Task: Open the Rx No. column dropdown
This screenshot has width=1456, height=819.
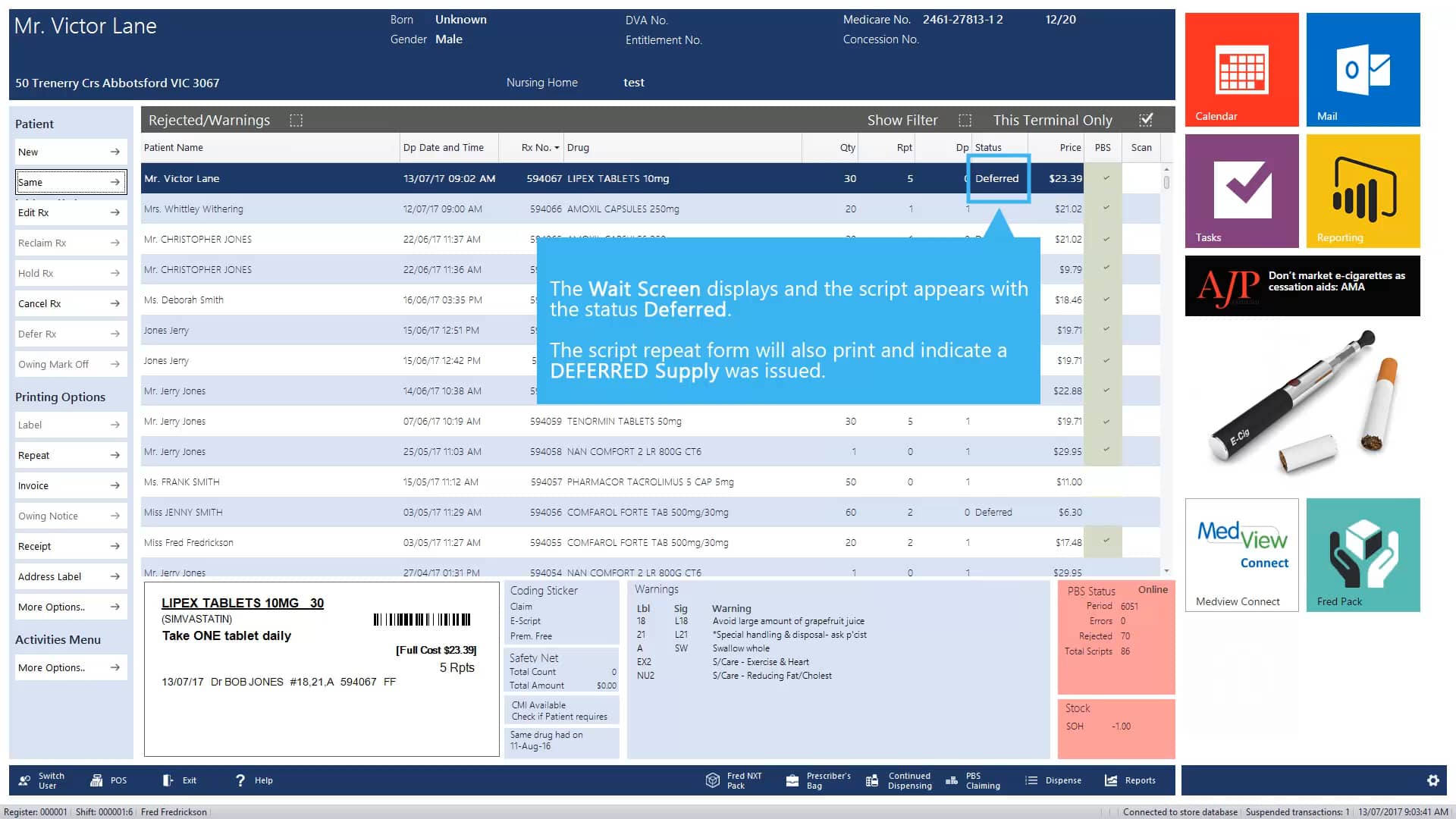Action: [x=557, y=147]
